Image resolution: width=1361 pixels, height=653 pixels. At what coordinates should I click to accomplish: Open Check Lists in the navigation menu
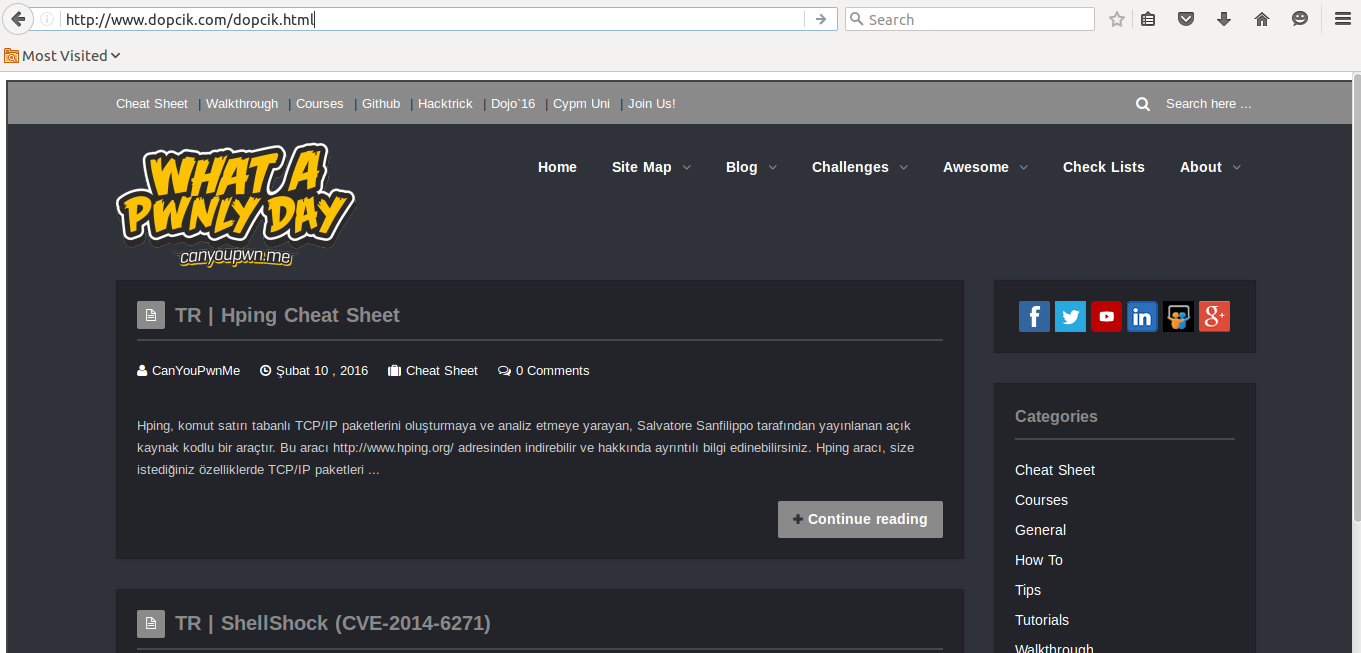pos(1103,167)
